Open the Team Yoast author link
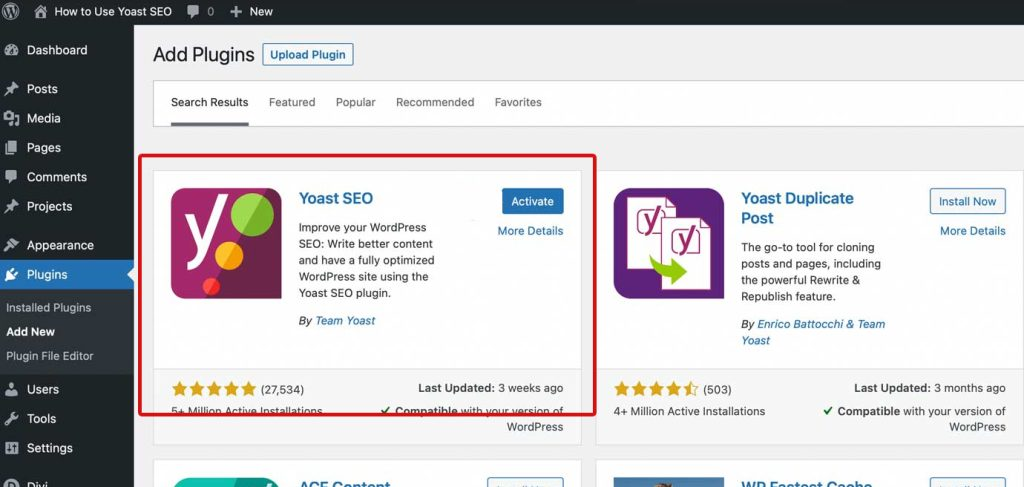This screenshot has height=487, width=1024. [345, 321]
